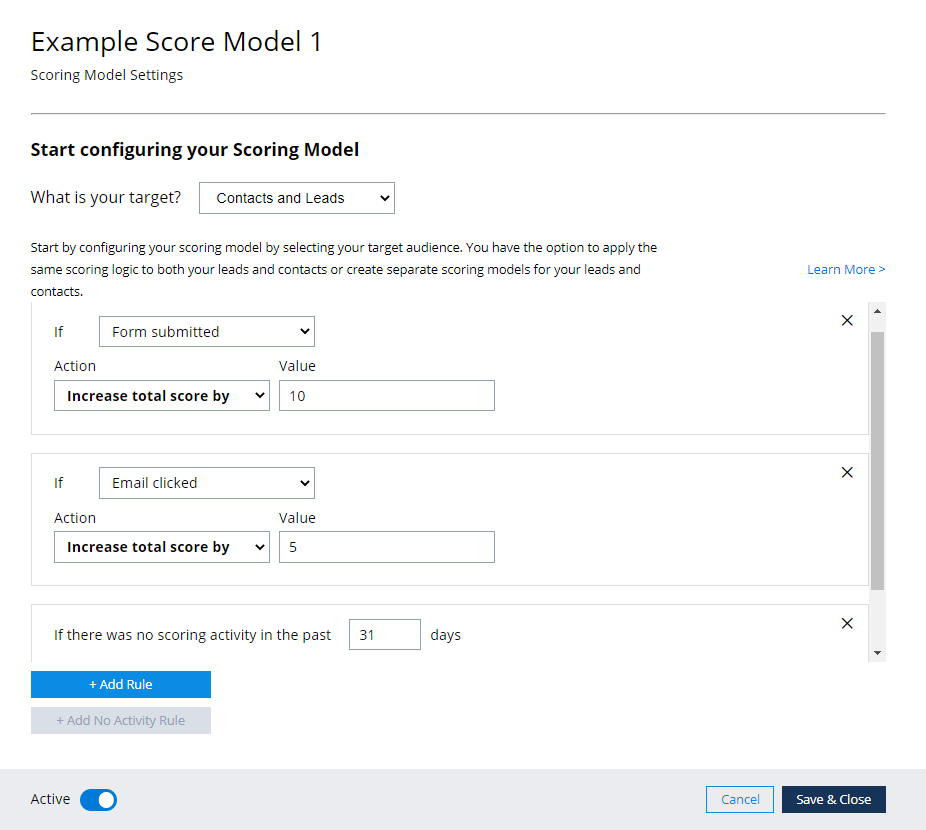Open the Email clicked condition dropdown
The height and width of the screenshot is (830, 926).
click(207, 483)
